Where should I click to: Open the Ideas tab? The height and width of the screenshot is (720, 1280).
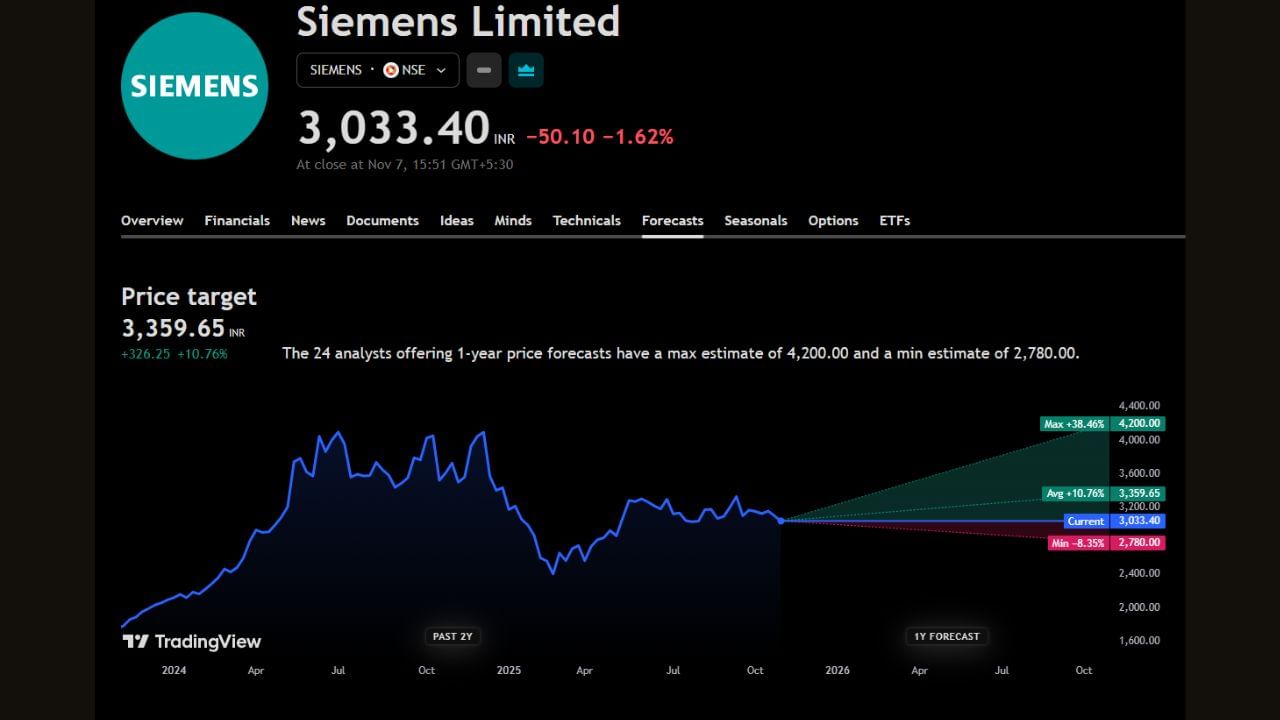(x=457, y=220)
